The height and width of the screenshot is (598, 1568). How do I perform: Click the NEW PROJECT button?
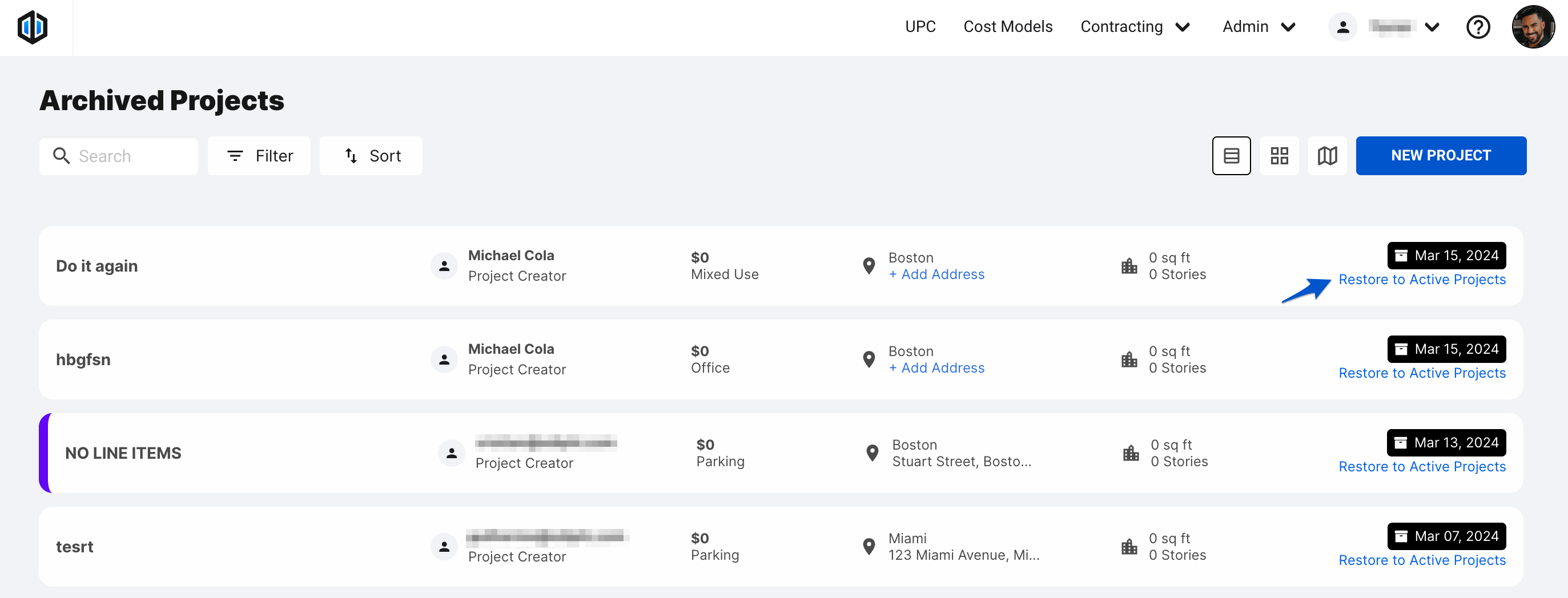tap(1440, 156)
